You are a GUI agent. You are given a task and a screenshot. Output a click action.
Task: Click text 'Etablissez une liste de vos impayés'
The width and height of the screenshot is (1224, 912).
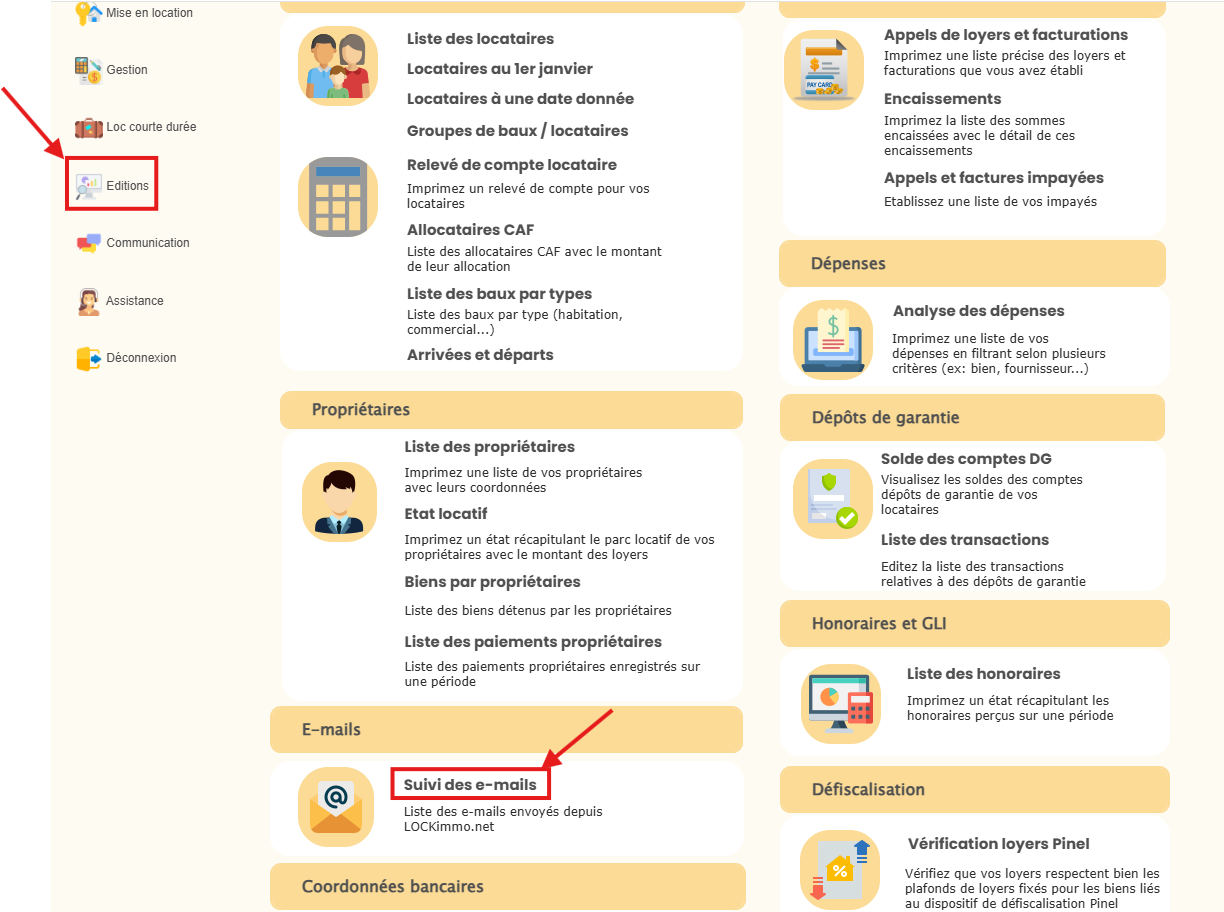[991, 202]
